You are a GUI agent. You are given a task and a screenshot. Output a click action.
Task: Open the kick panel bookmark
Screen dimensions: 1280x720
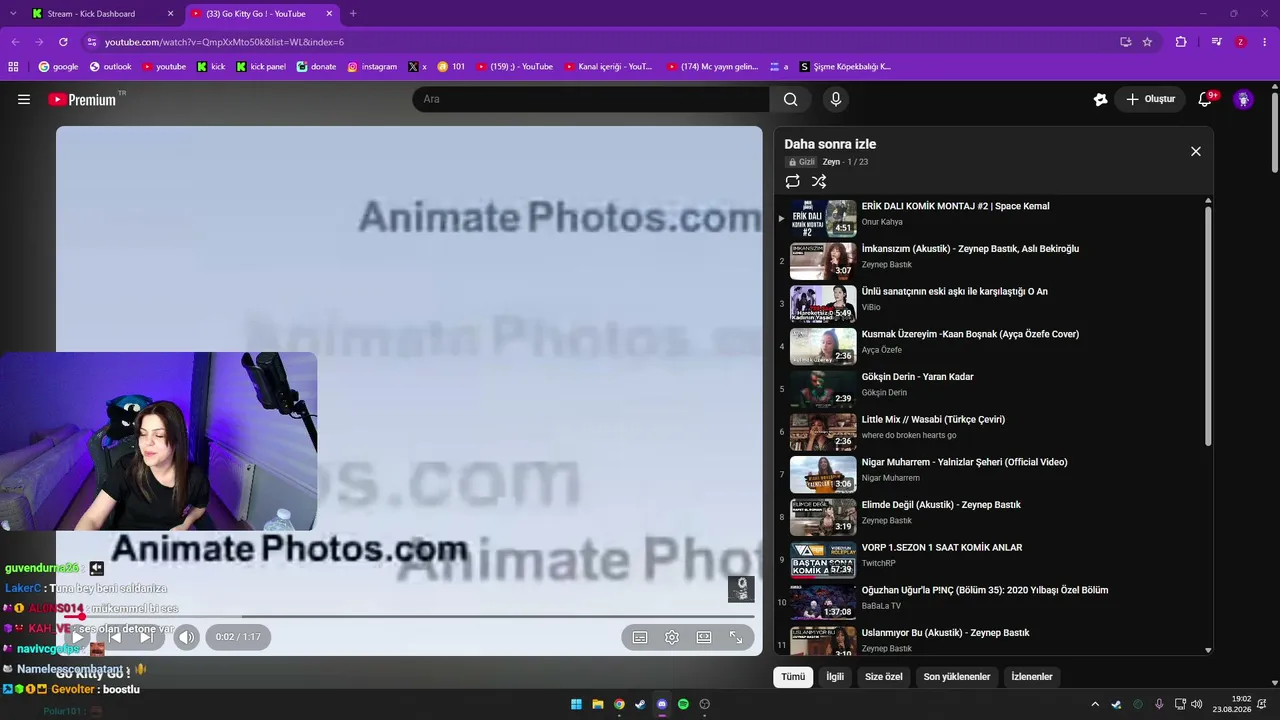(261, 67)
